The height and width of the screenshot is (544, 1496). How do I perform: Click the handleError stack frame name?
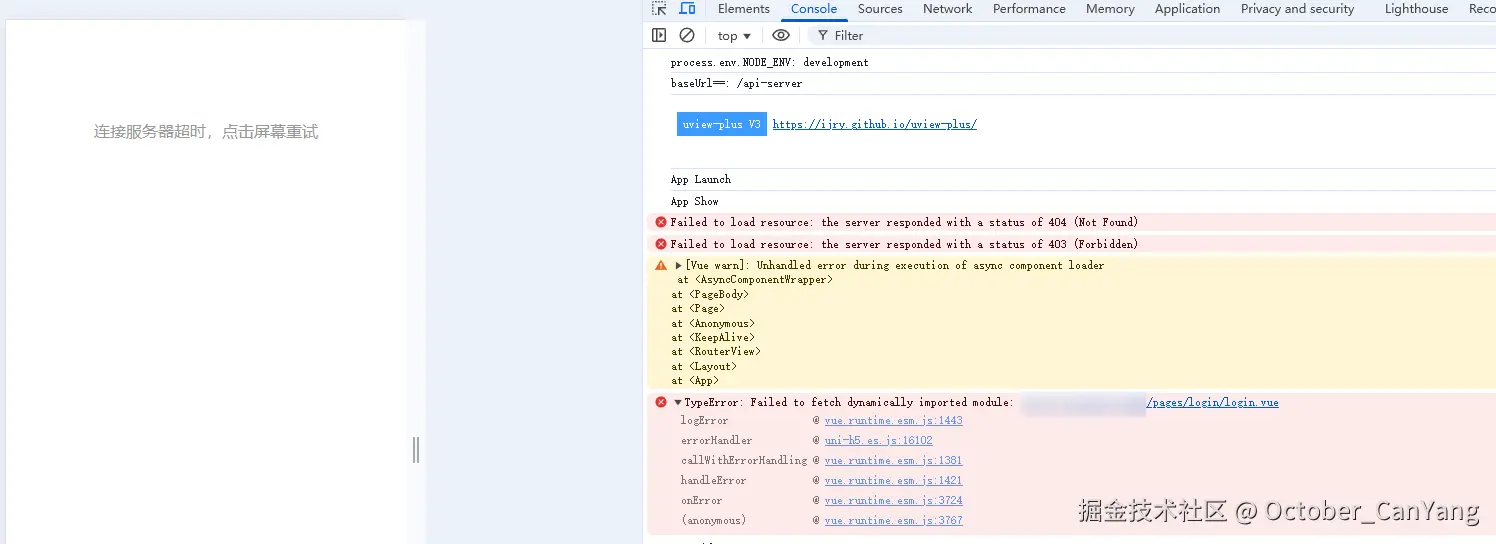pos(714,481)
